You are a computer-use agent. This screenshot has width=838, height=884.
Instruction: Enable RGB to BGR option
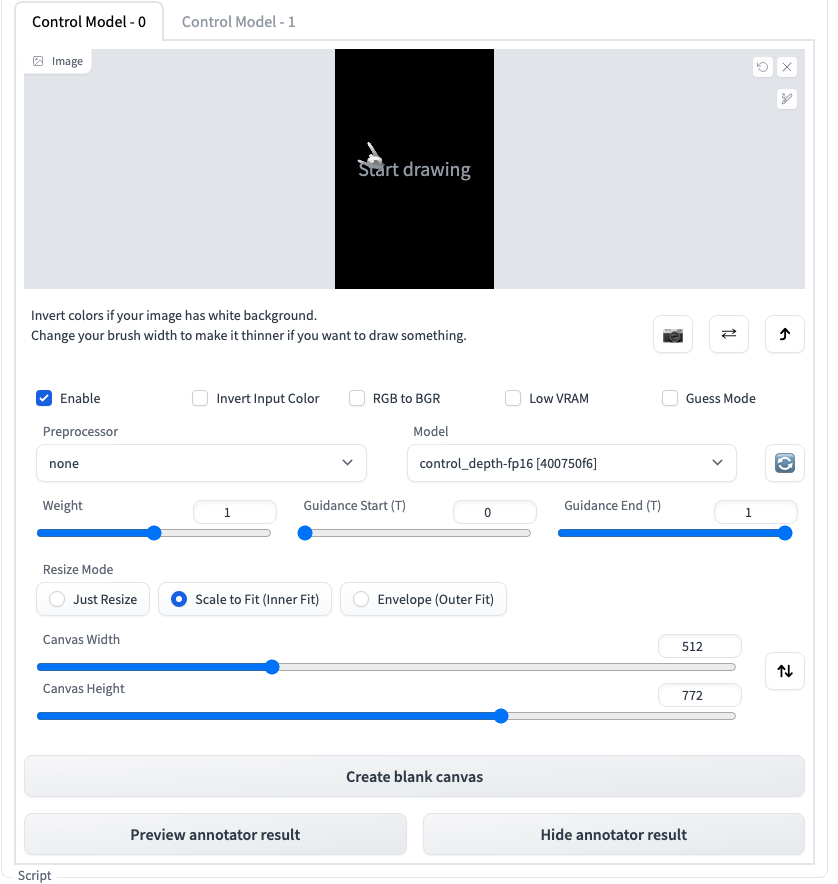point(357,398)
